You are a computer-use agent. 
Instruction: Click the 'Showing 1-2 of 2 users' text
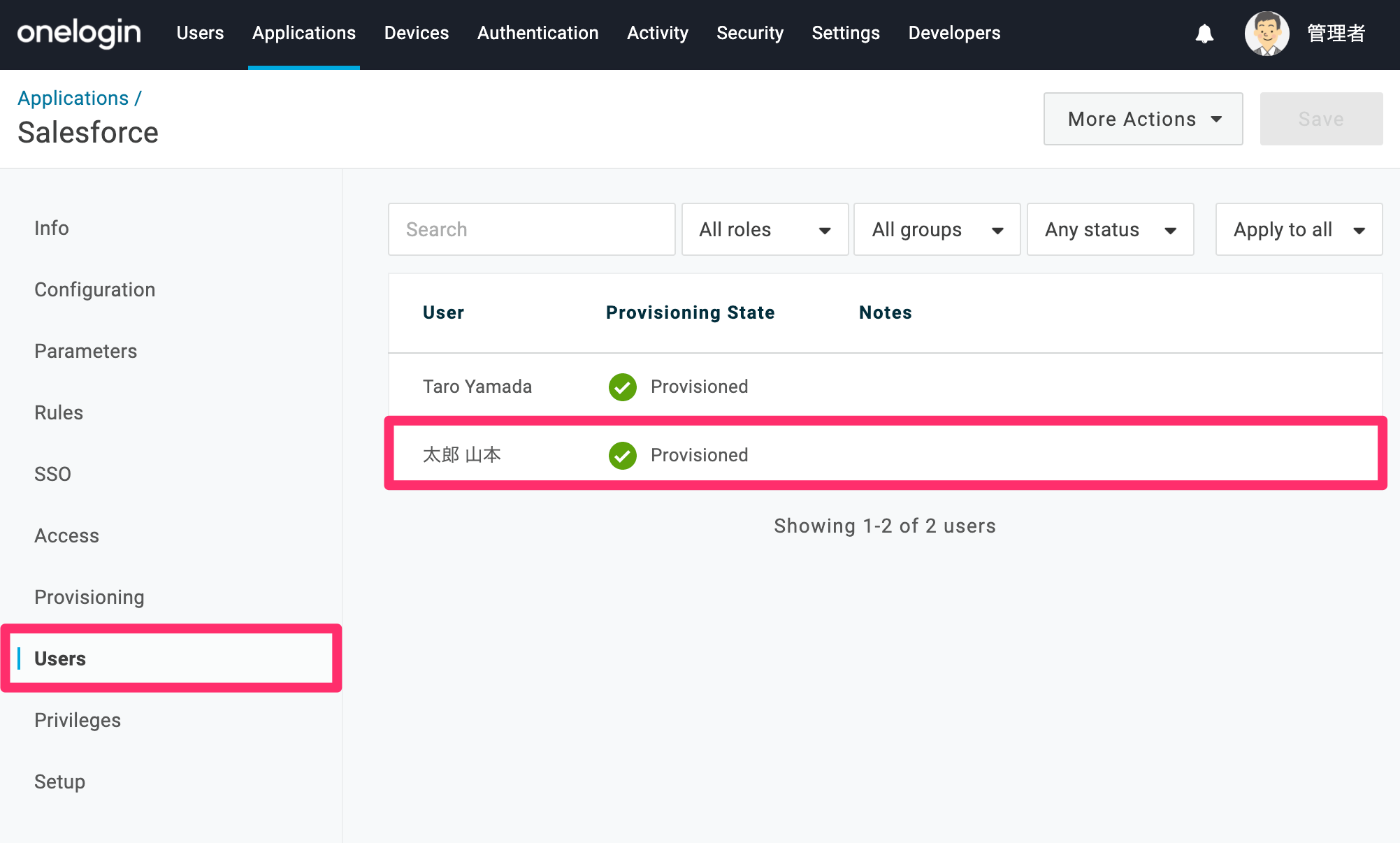(x=885, y=526)
